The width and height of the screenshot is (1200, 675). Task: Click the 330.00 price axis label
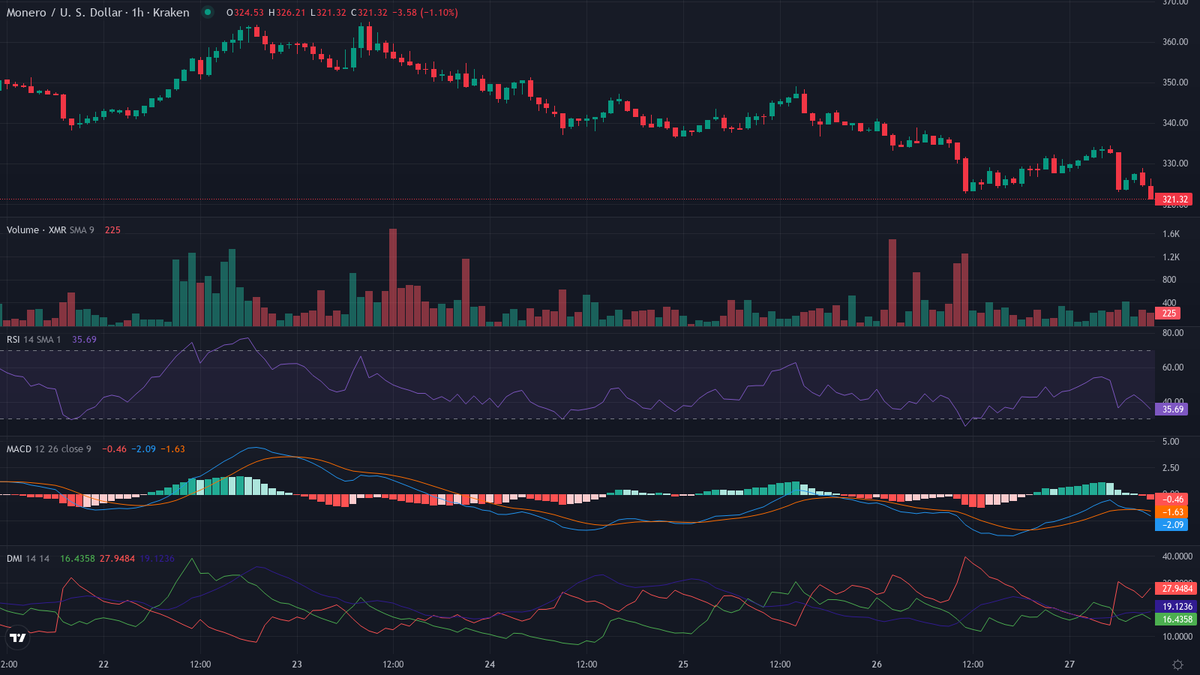tap(1174, 163)
